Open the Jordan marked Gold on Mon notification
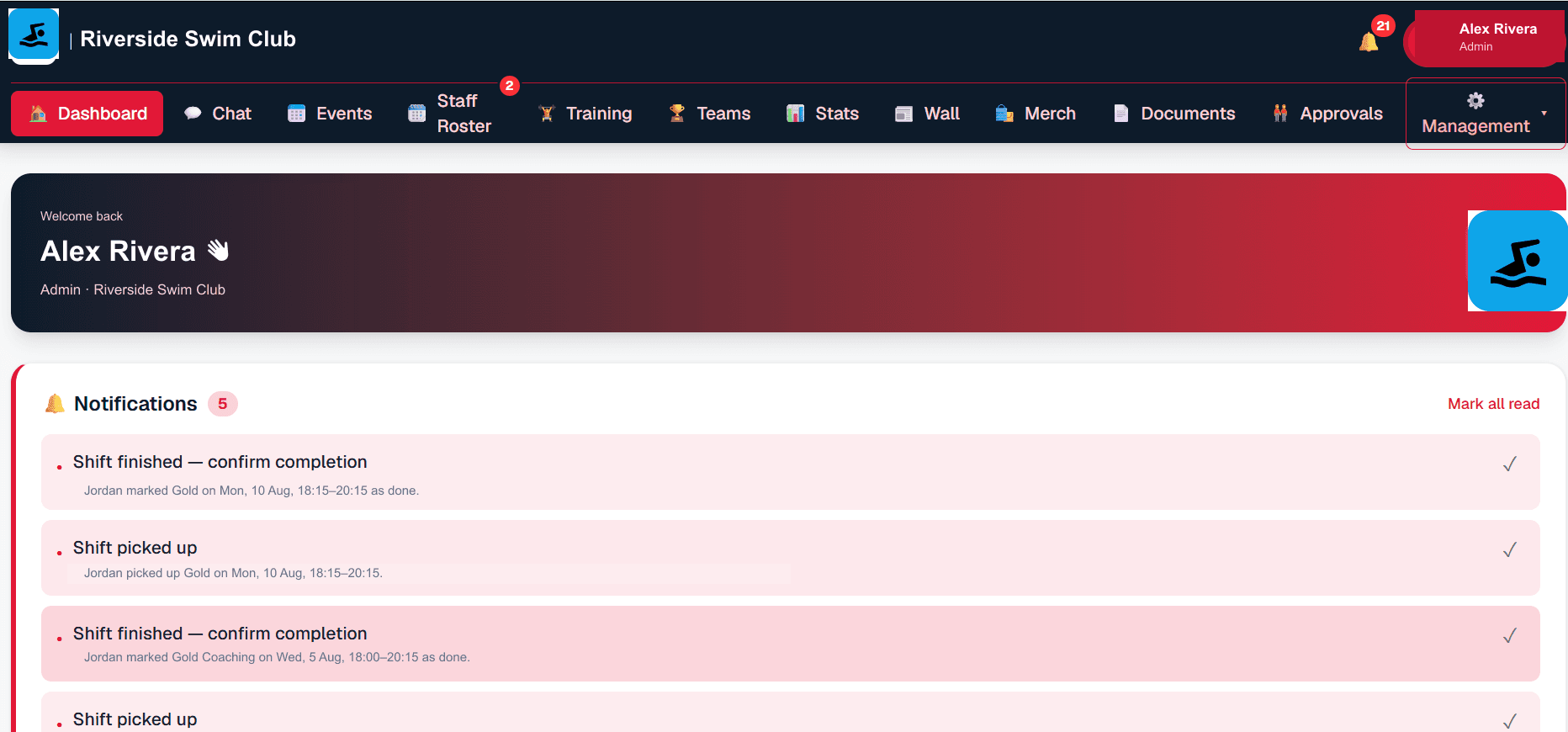 click(x=791, y=472)
